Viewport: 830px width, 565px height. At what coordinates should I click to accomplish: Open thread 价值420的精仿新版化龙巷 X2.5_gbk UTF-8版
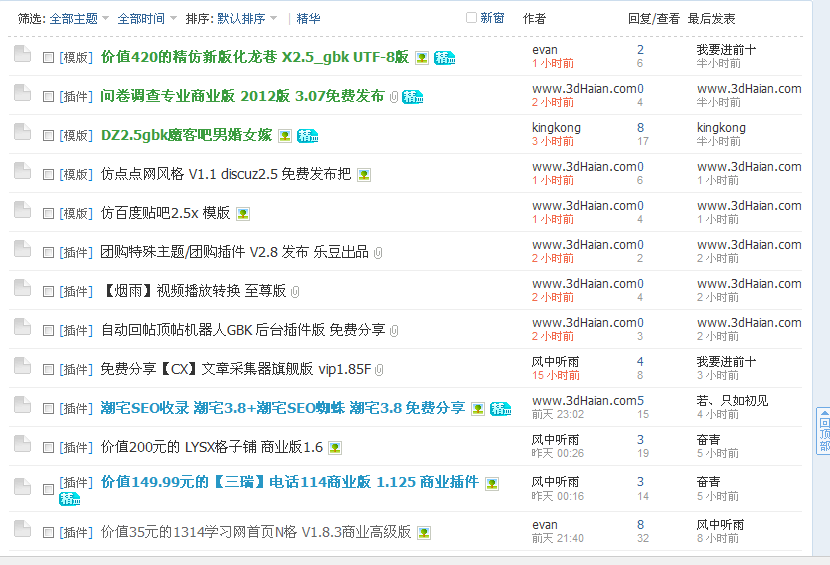pyautogui.click(x=255, y=57)
